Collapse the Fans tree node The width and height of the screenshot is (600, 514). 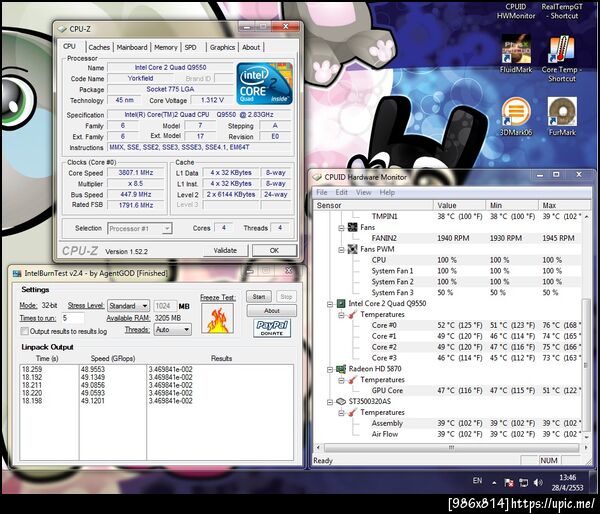pyautogui.click(x=341, y=228)
